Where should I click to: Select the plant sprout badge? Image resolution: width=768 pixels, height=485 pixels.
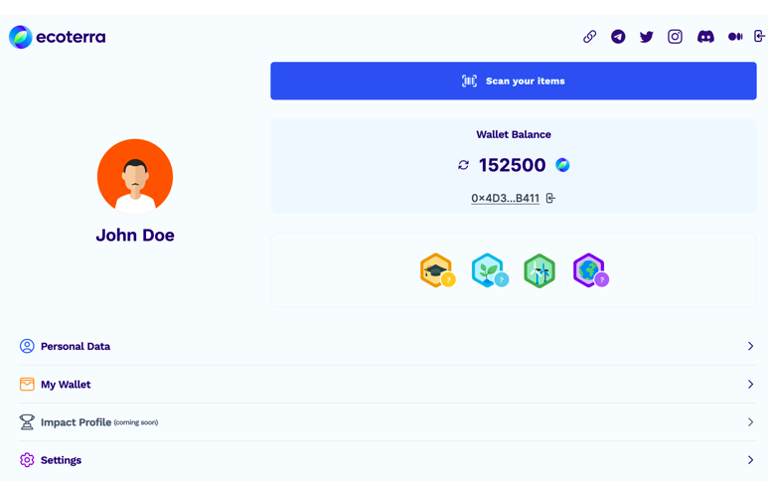[489, 270]
